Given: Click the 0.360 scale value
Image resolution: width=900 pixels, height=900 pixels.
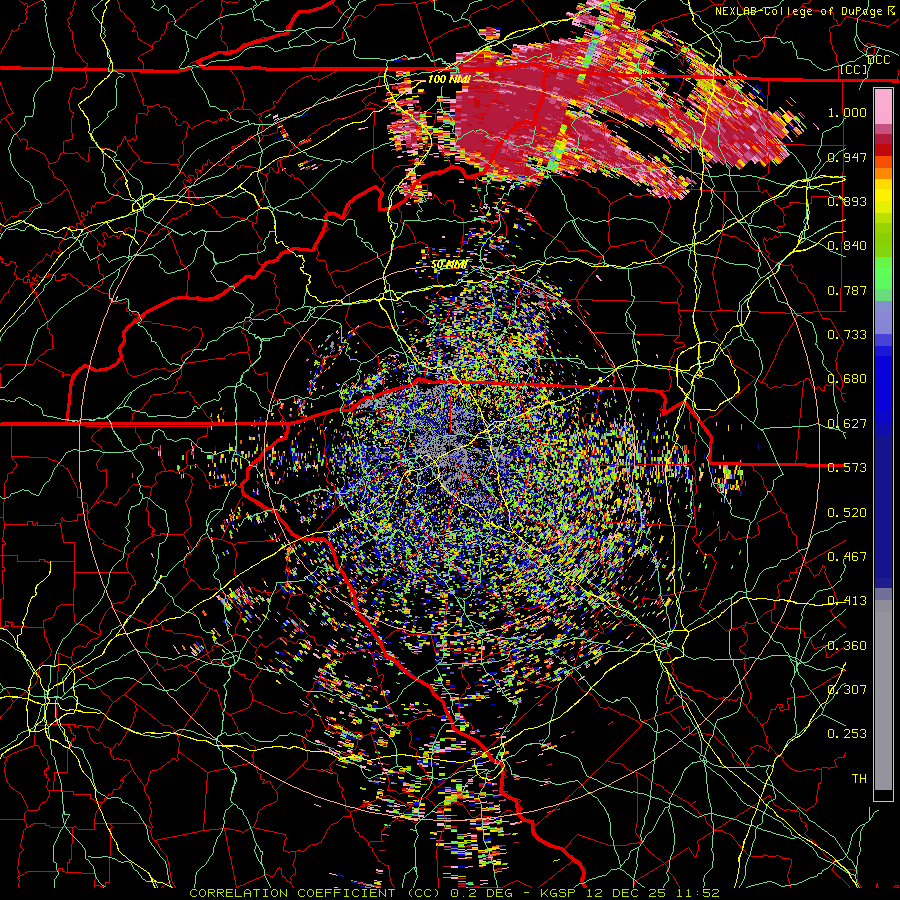Looking at the screenshot, I should tap(847, 646).
